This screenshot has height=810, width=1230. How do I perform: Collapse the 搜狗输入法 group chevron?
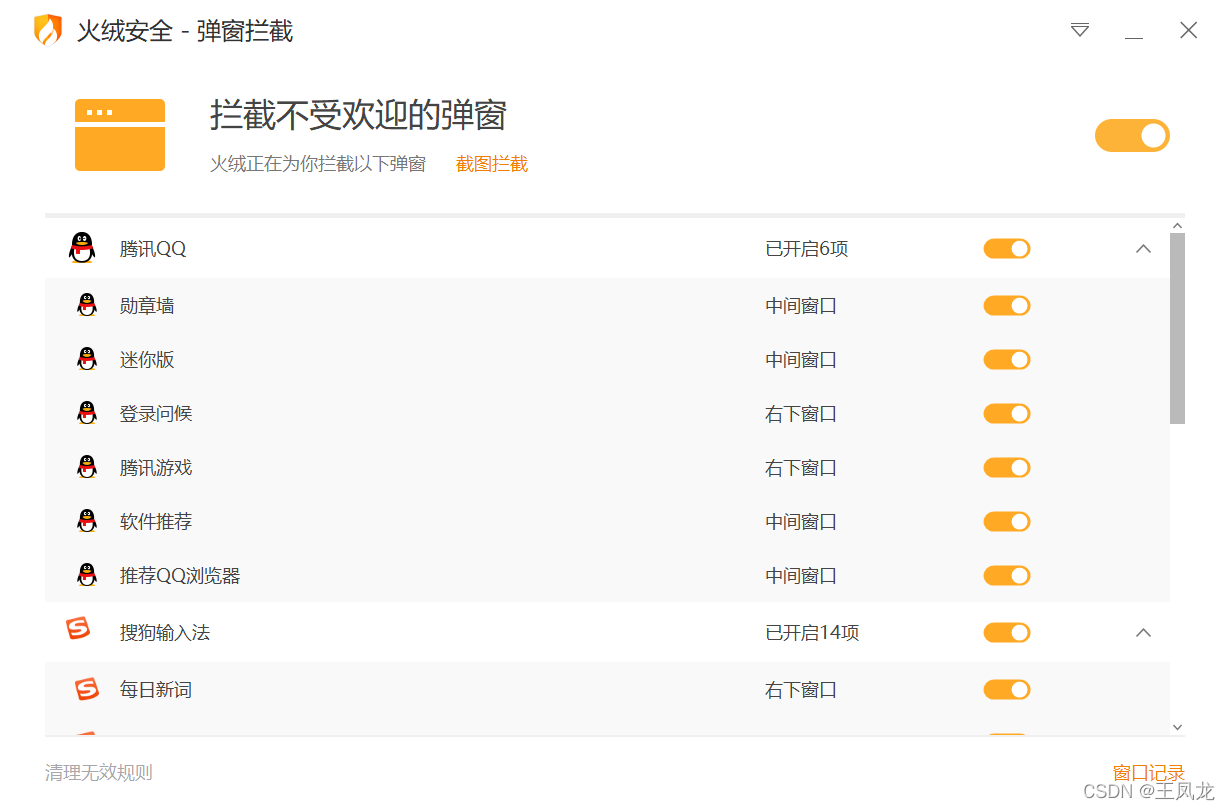tap(1144, 633)
